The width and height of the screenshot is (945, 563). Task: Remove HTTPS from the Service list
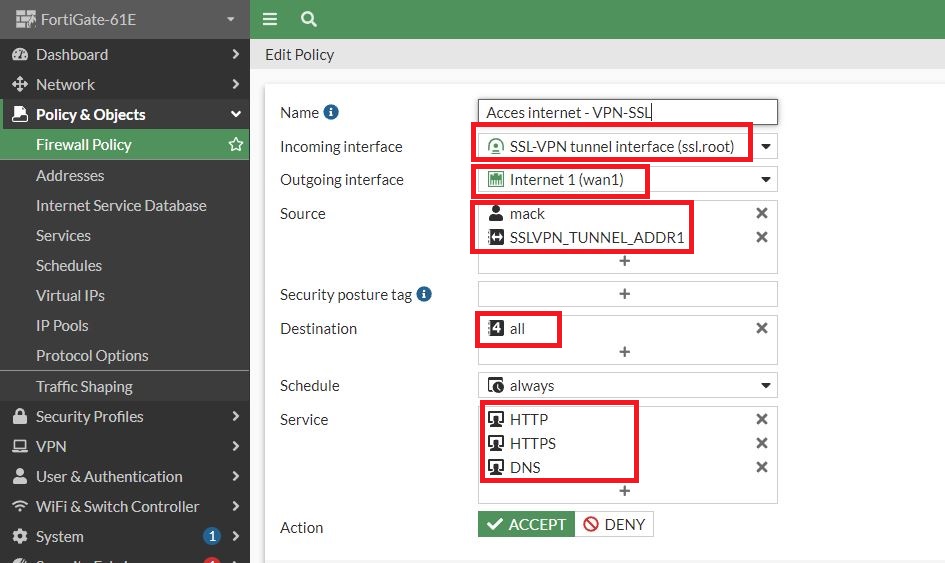coord(761,443)
